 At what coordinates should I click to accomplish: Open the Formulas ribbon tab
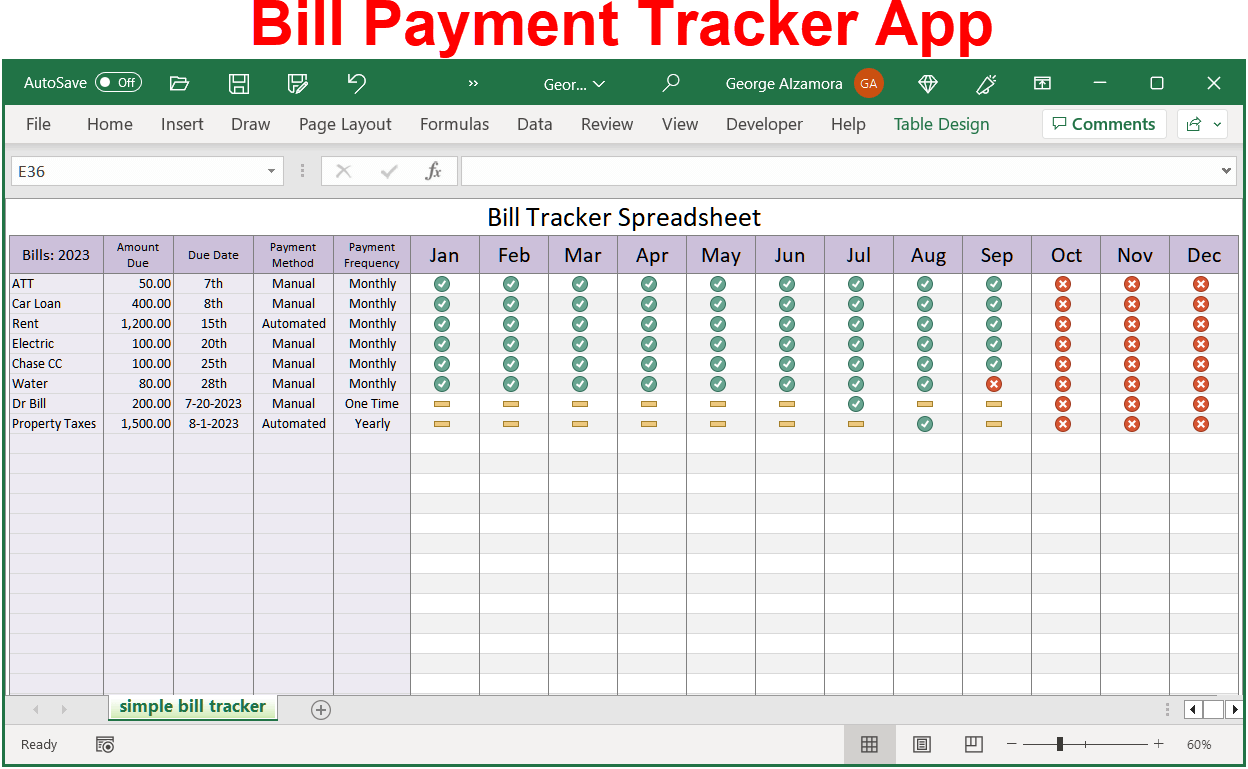(x=454, y=124)
